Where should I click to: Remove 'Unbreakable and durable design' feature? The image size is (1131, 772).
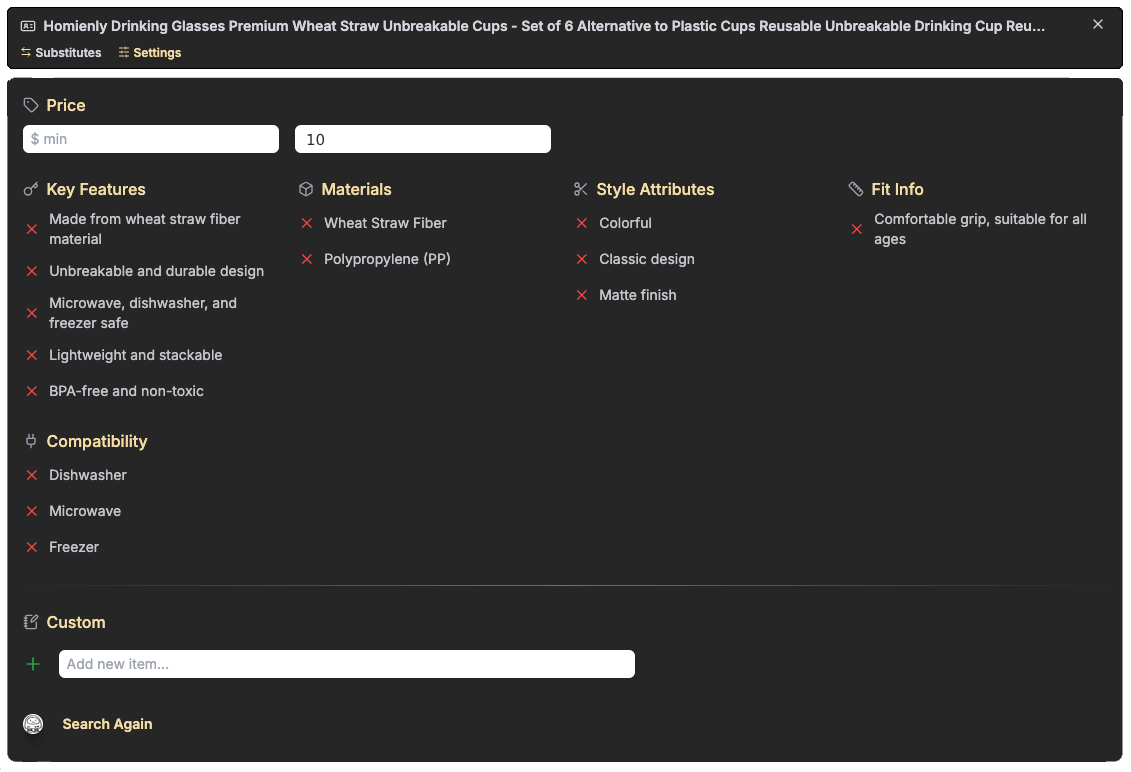coord(32,271)
